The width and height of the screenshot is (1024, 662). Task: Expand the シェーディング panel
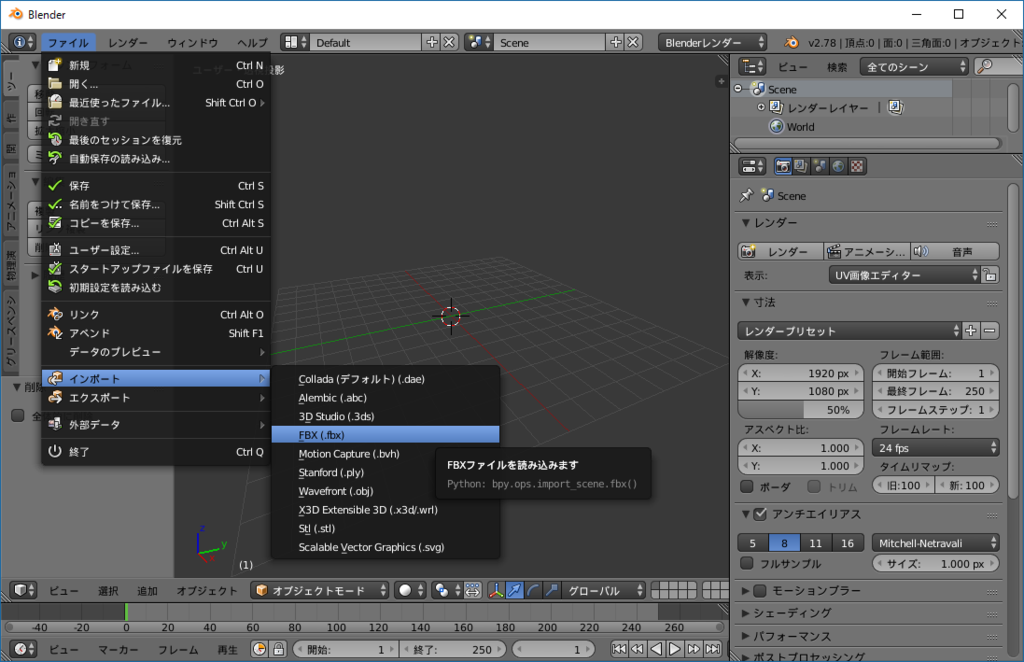click(x=792, y=613)
